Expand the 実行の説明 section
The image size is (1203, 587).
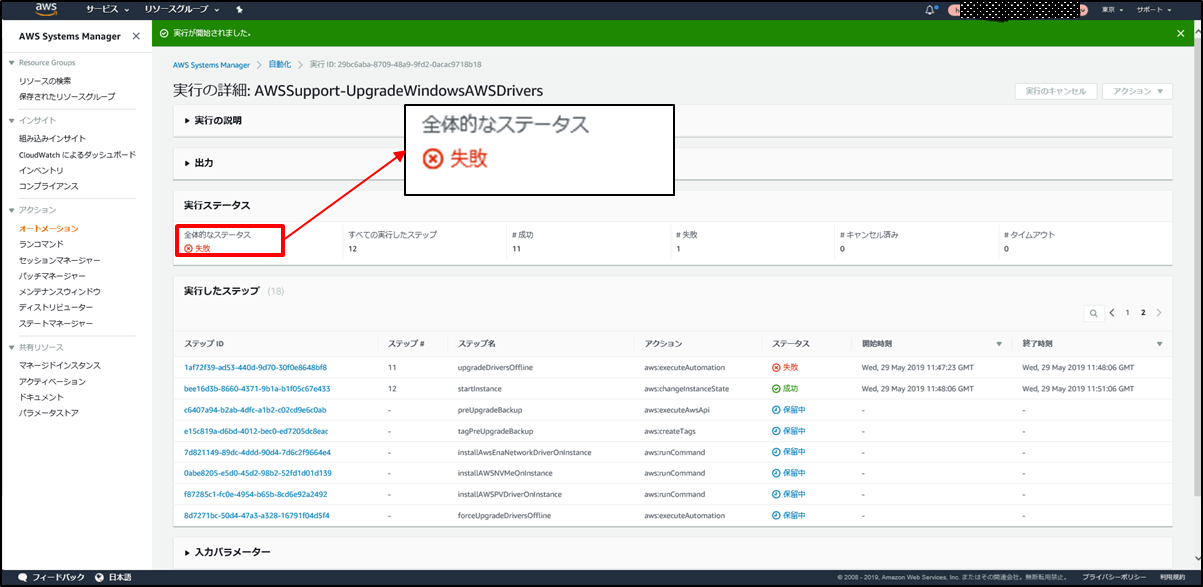[x=187, y=120]
